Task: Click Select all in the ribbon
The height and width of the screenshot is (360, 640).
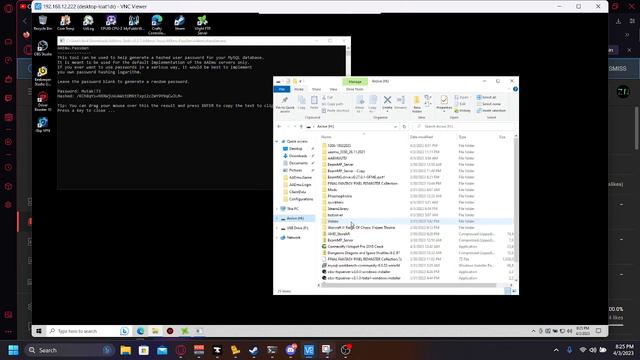Action: 487,98
